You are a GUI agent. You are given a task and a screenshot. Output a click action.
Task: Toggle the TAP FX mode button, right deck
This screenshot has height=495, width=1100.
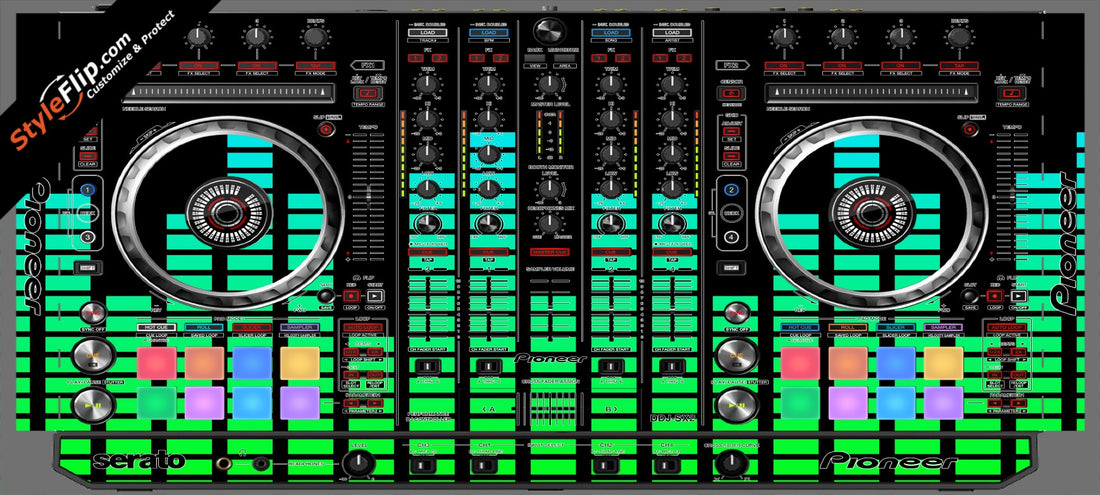coord(956,66)
